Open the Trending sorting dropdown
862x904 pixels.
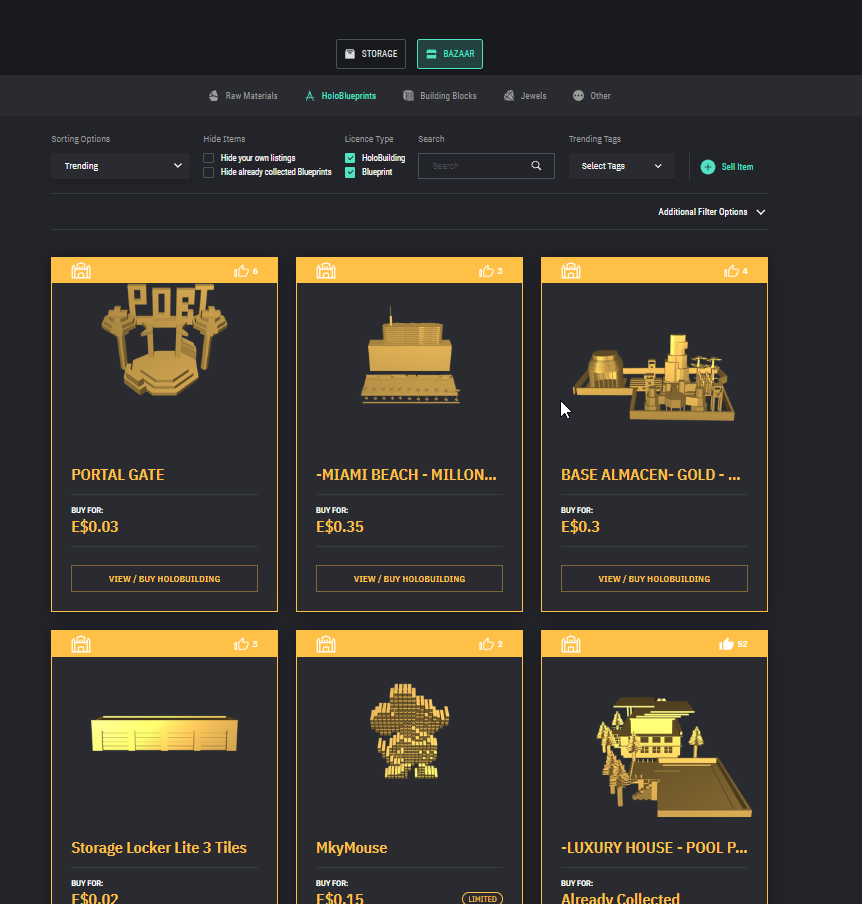[120, 166]
